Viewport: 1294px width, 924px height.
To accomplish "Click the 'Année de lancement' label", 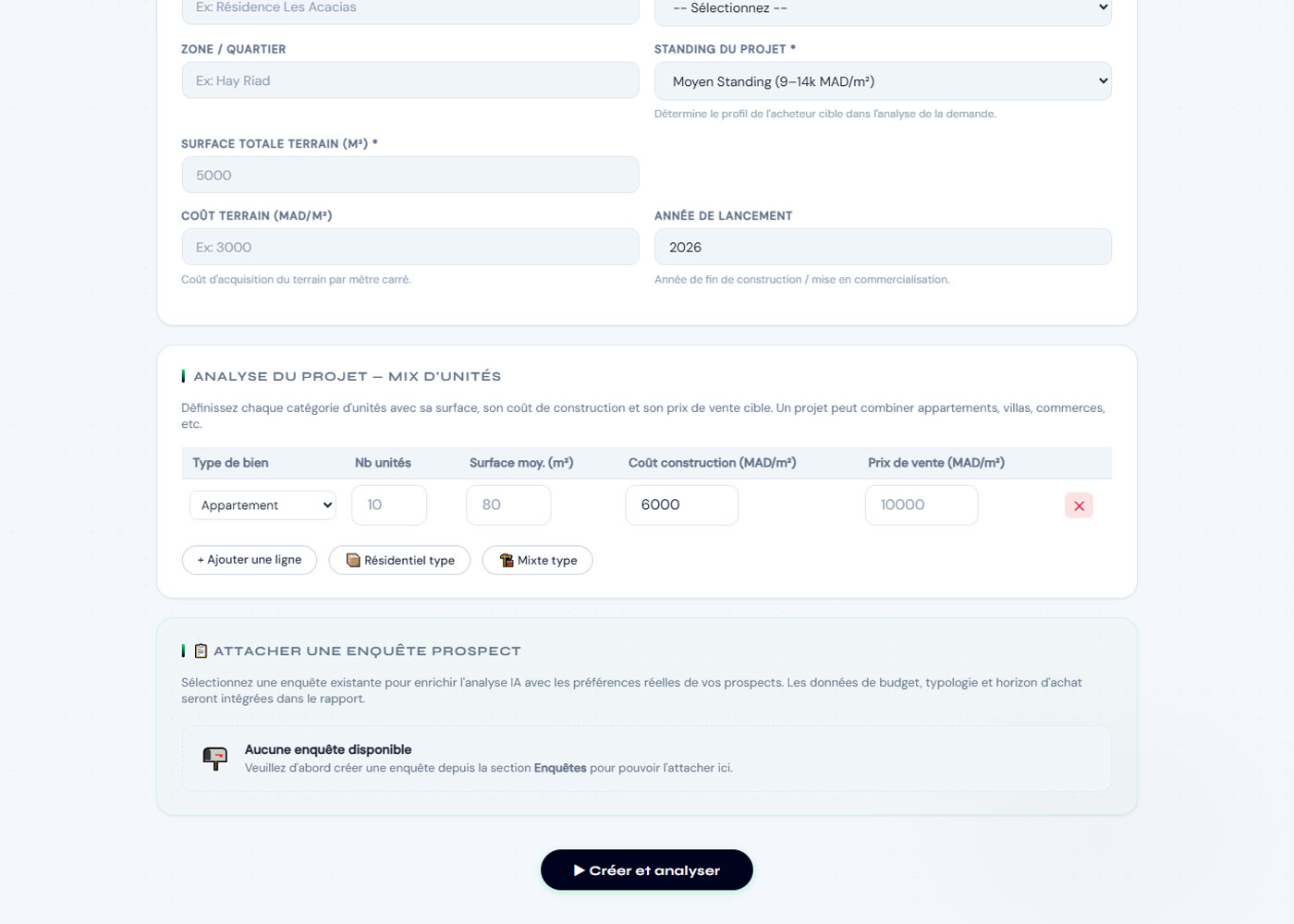I will click(x=724, y=215).
